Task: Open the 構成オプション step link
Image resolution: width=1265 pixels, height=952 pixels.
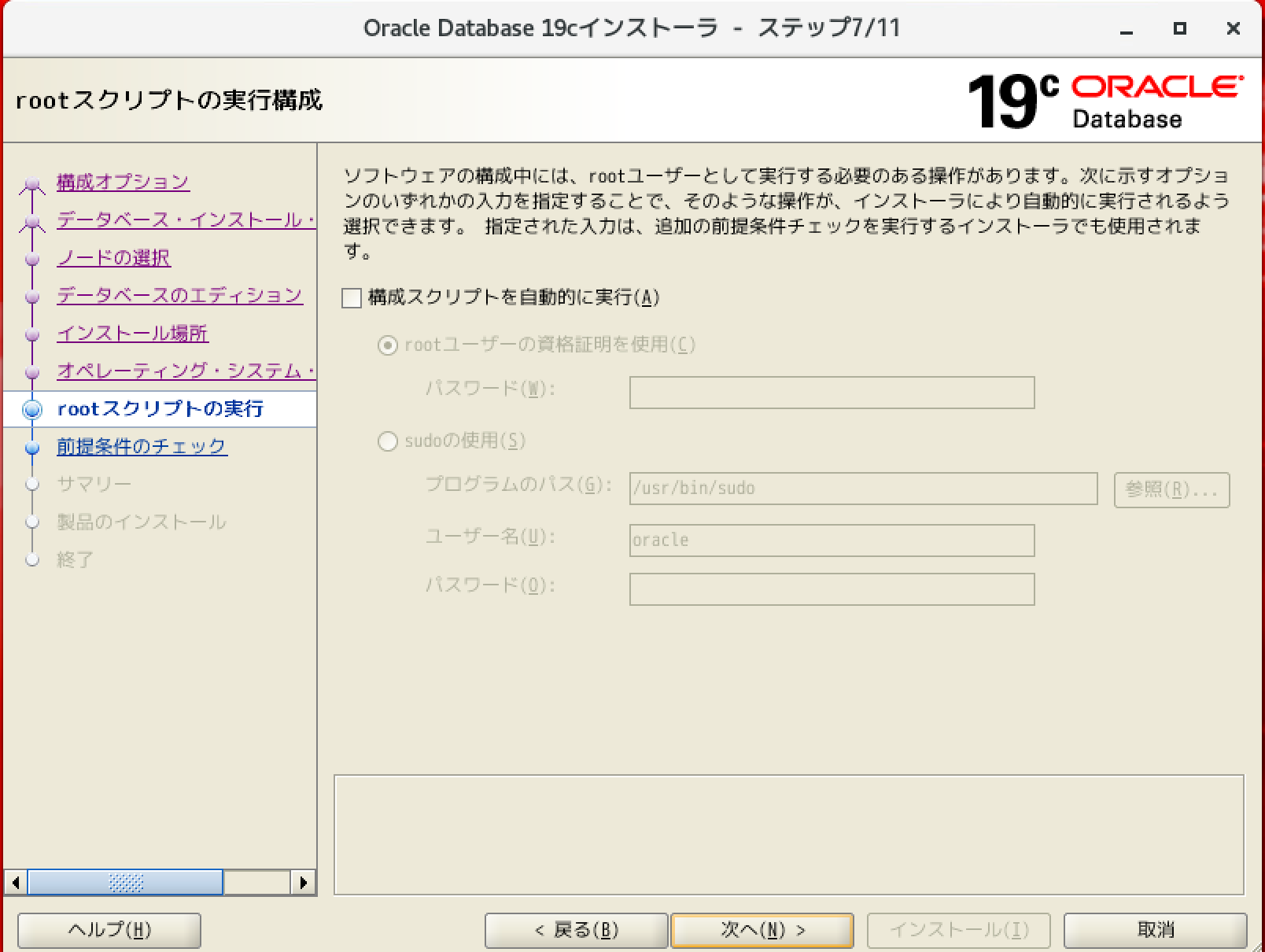Action: (123, 182)
